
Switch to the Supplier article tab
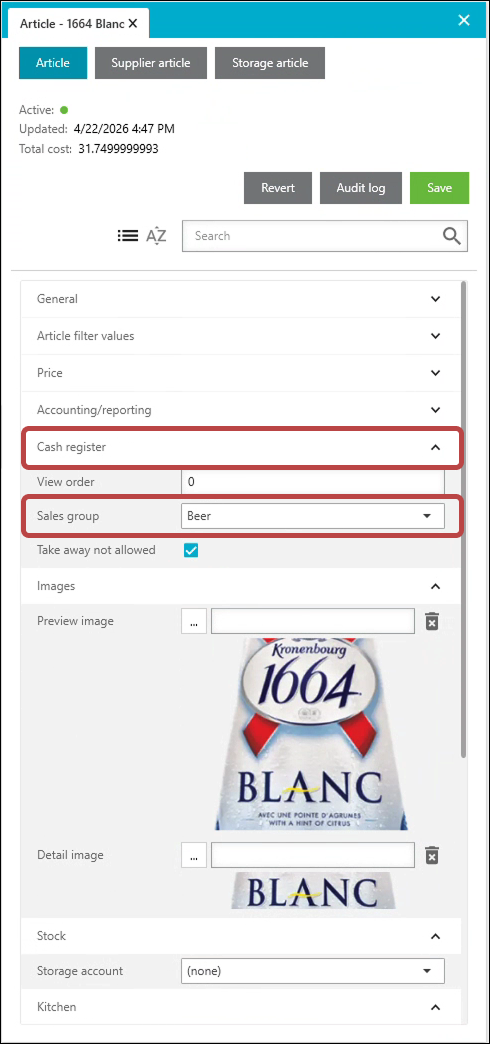click(x=151, y=63)
